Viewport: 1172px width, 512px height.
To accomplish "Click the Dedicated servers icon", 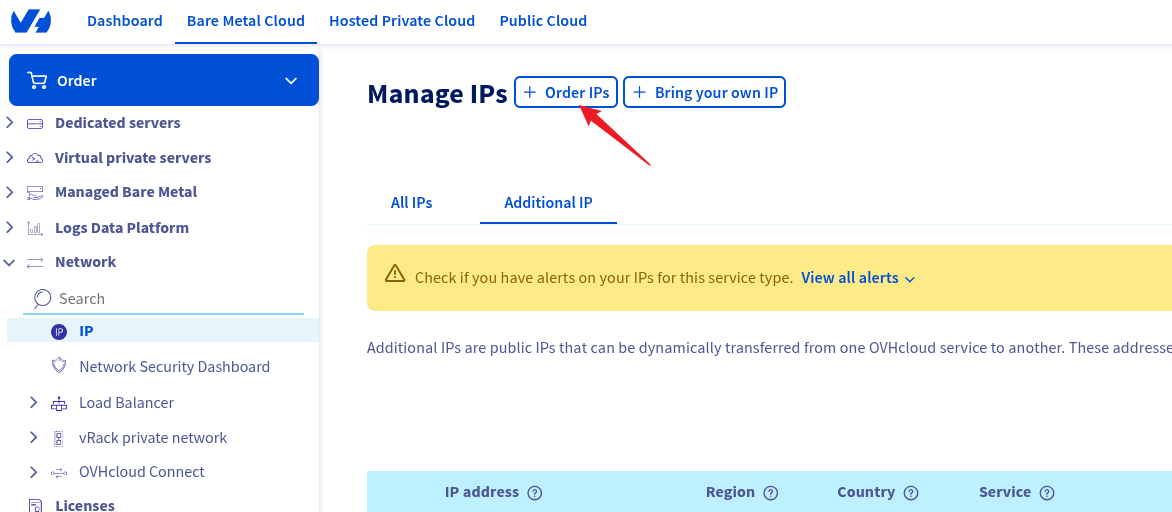I will (35, 124).
